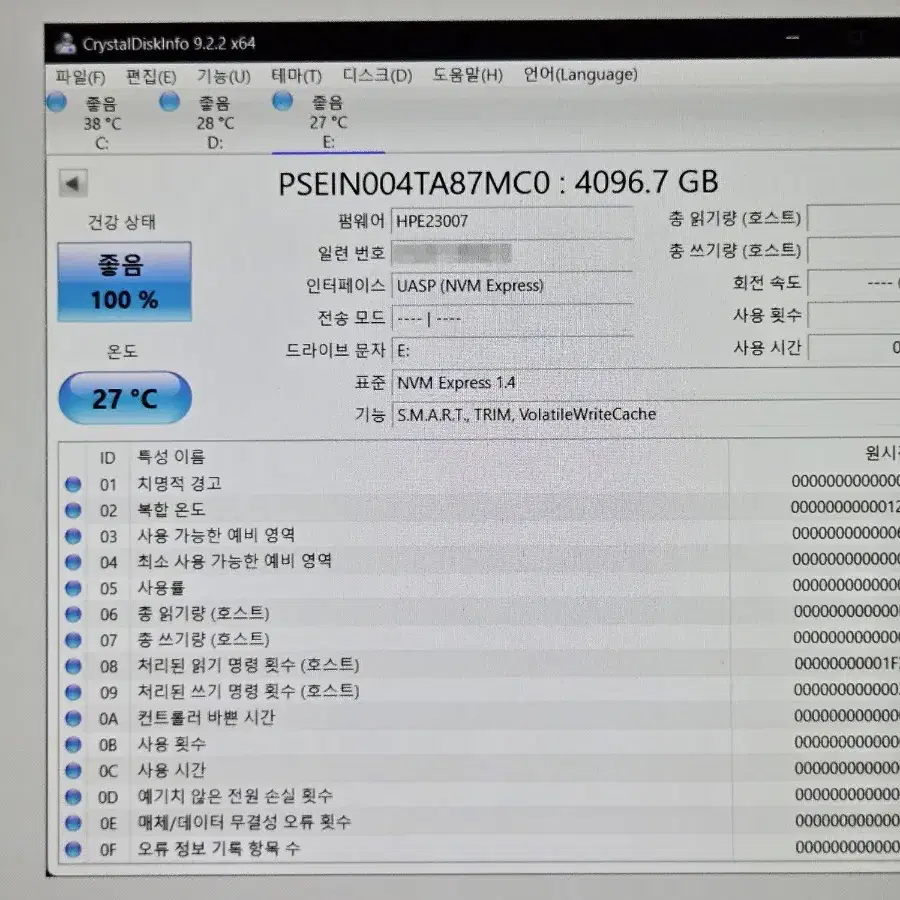The width and height of the screenshot is (900, 900).
Task: Click the E: drive blue status orb
Action: [282, 101]
